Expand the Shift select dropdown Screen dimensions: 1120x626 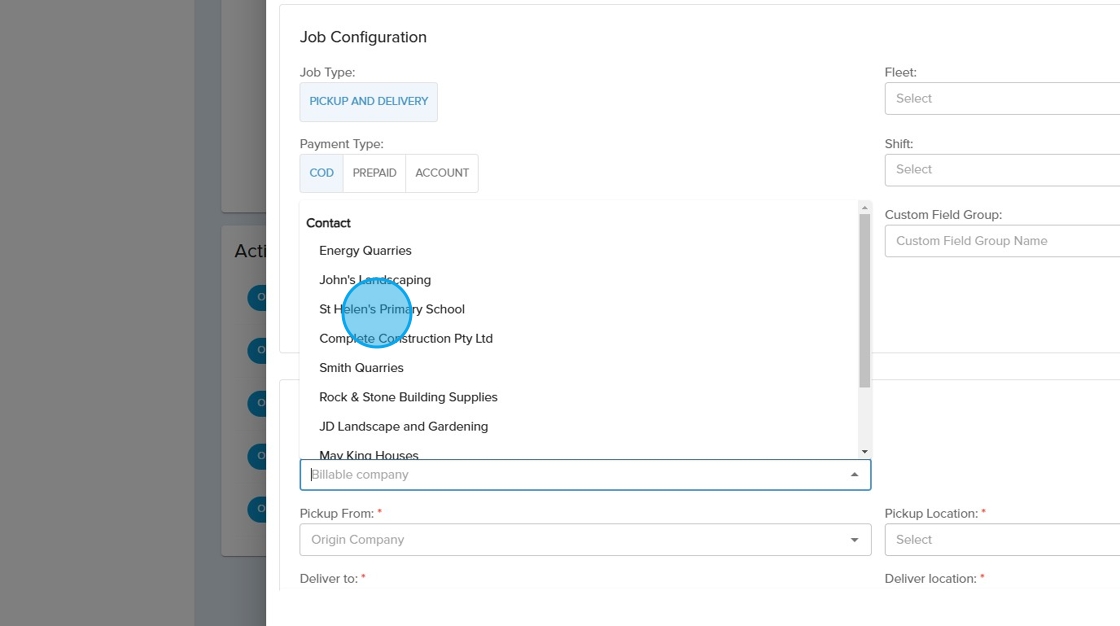click(1000, 170)
